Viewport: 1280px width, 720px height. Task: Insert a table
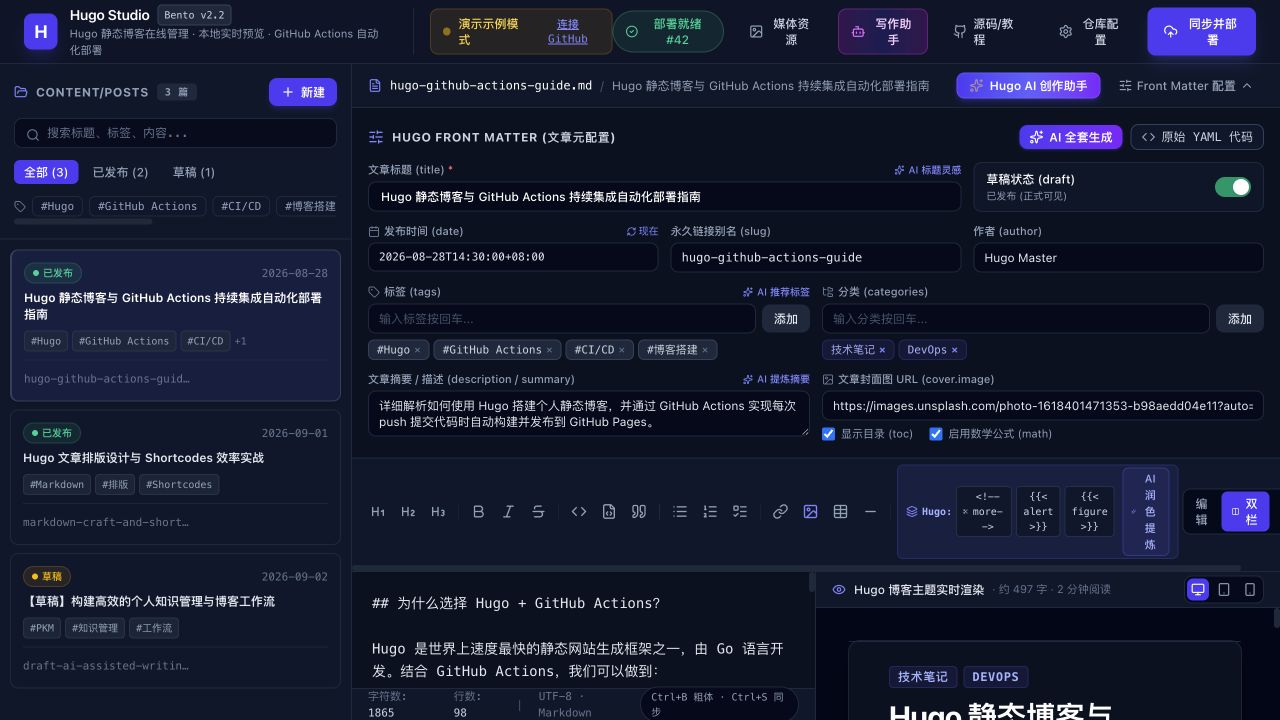tap(840, 512)
